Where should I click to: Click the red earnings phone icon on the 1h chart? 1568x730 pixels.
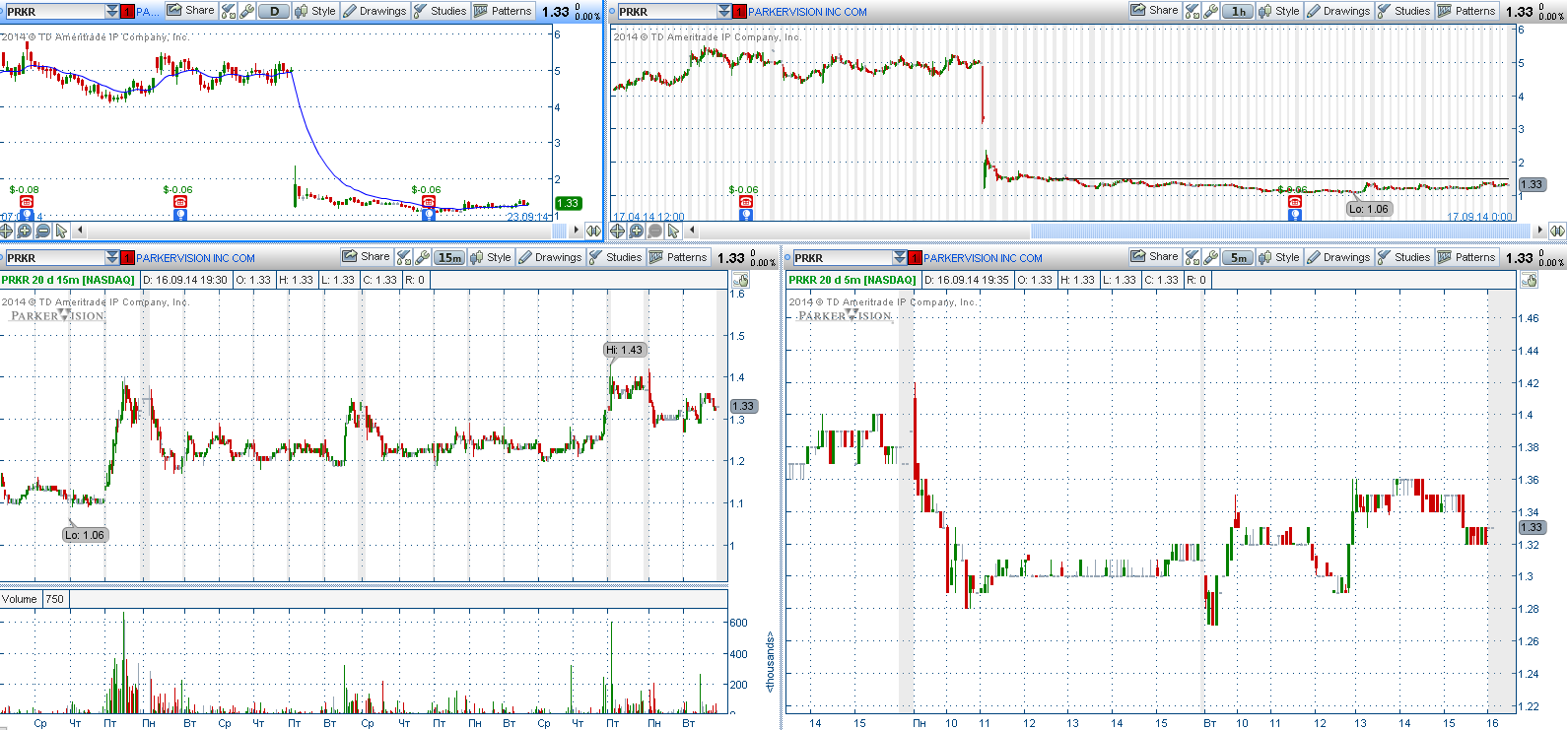(x=746, y=202)
